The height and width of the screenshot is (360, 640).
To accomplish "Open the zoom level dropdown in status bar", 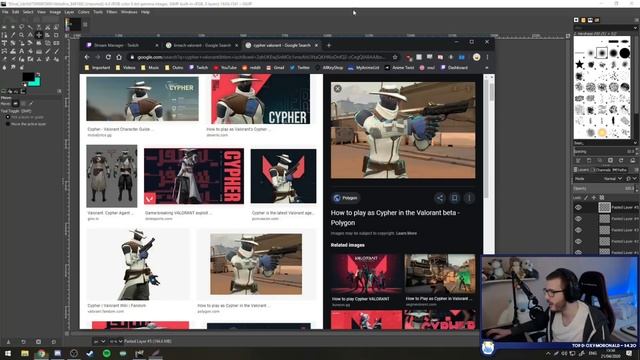I will 116,341.
